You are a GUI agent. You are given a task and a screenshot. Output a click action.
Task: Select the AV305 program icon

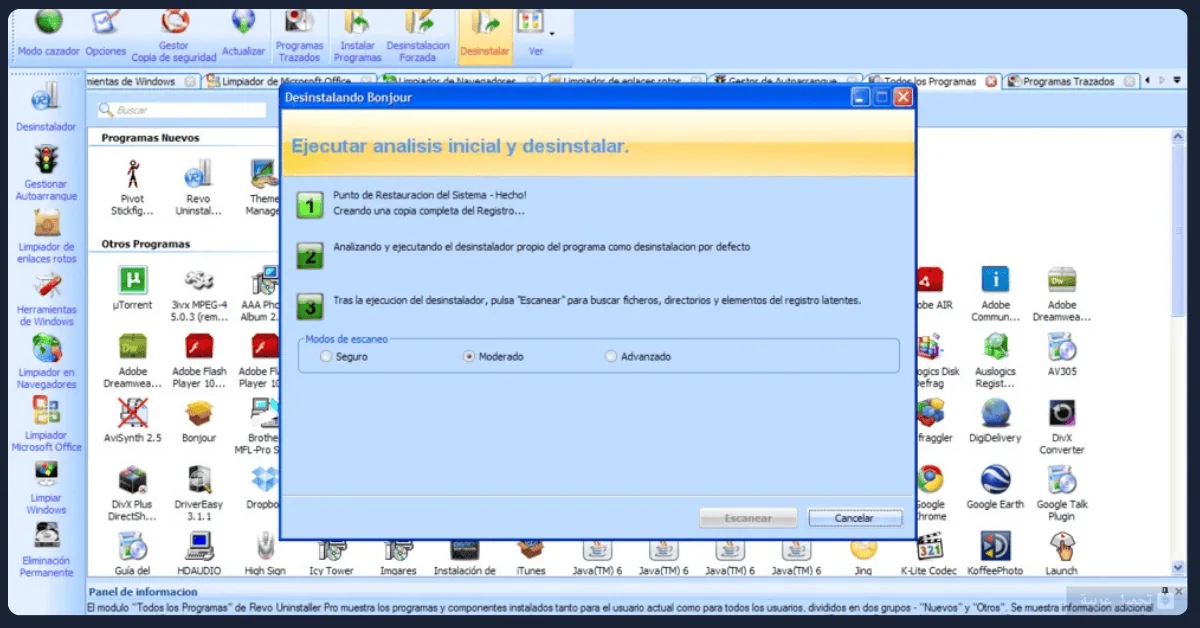[x=1061, y=354]
